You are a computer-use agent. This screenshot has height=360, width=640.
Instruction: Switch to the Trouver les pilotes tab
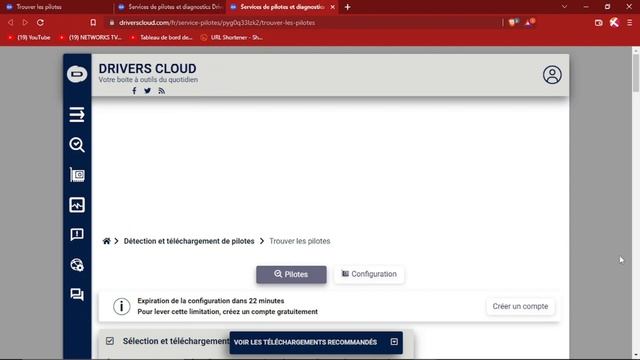pos(56,7)
